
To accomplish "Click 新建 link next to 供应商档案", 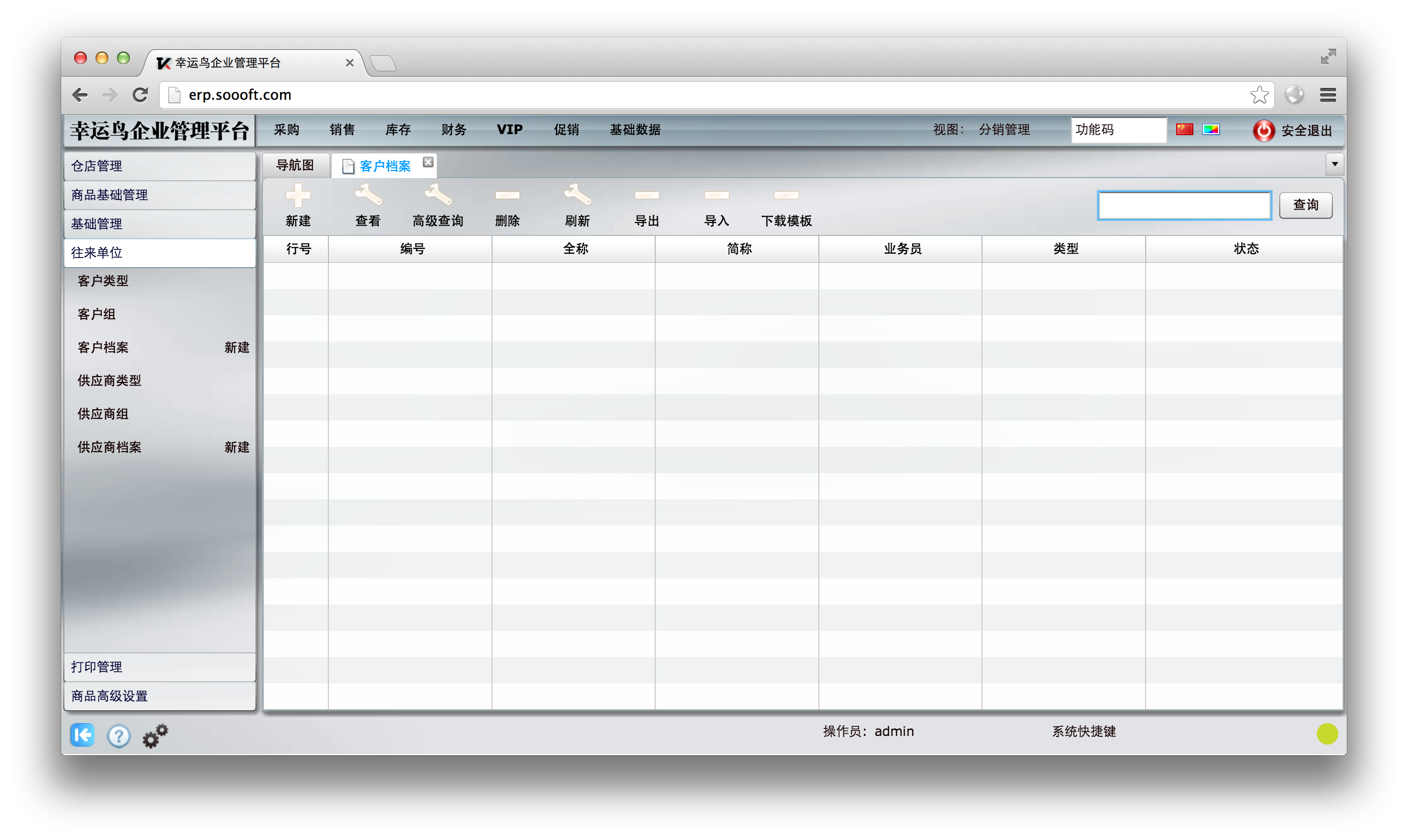I will tap(237, 447).
